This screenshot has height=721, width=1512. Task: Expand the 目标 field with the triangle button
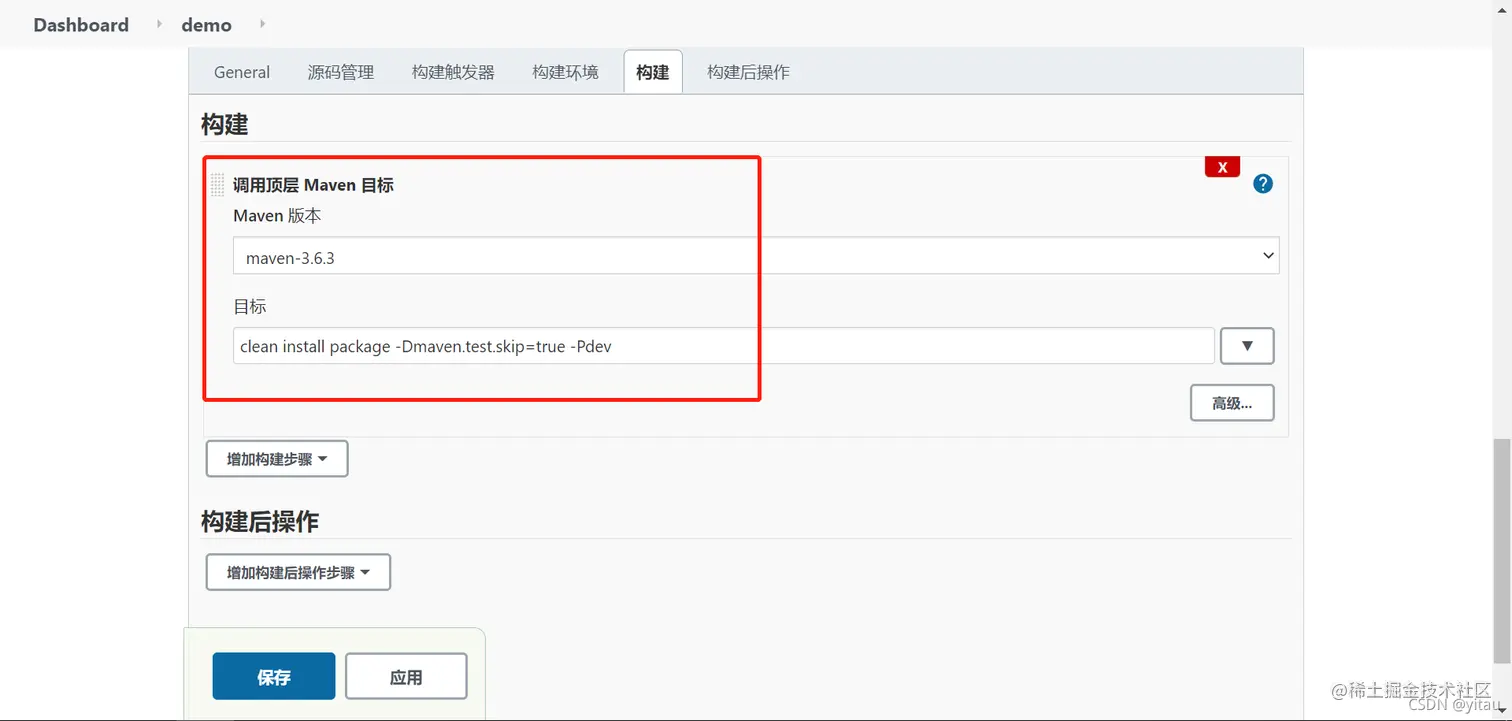click(1247, 346)
